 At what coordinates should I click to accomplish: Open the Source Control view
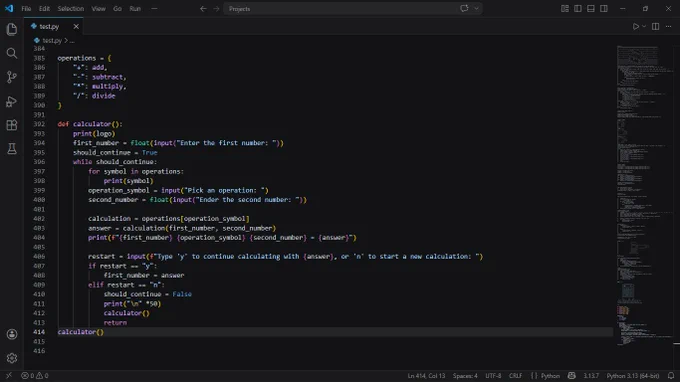[12, 77]
